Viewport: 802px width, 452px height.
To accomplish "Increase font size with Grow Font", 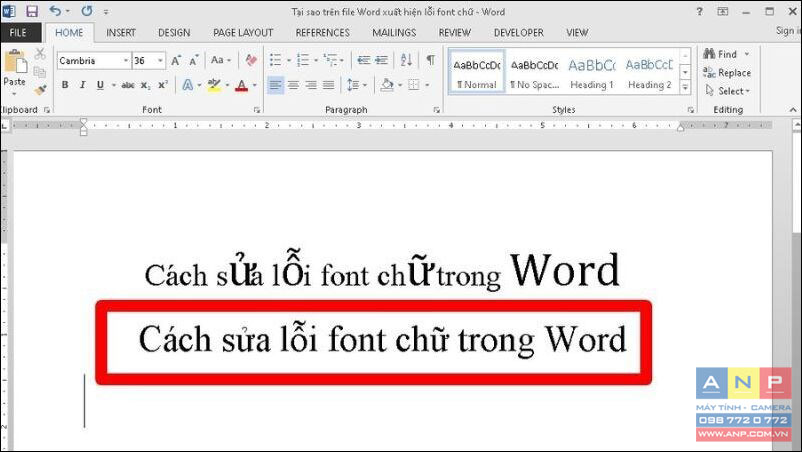I will coord(176,60).
